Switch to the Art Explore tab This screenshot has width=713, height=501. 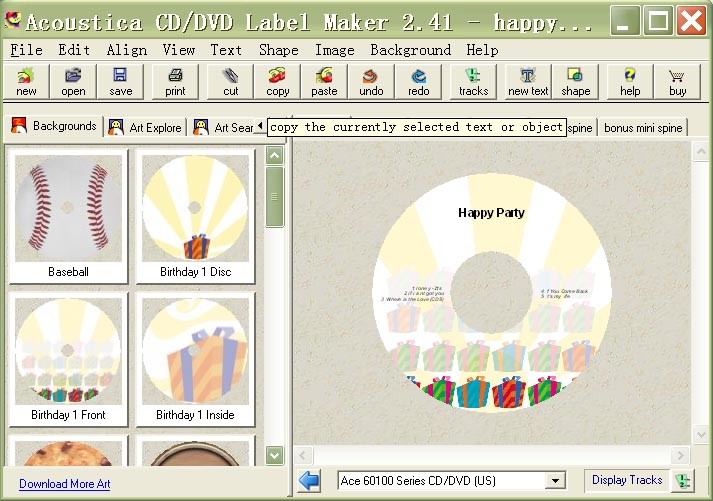146,127
